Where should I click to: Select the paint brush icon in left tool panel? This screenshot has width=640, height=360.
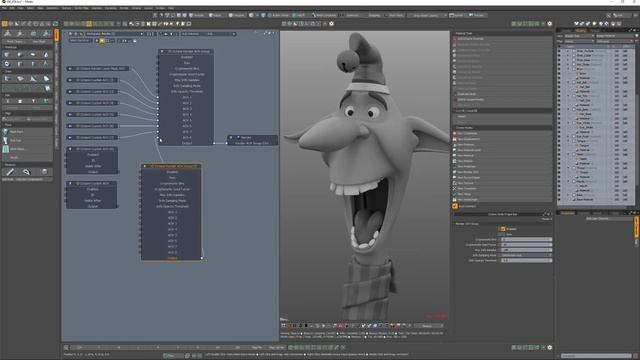(10, 172)
